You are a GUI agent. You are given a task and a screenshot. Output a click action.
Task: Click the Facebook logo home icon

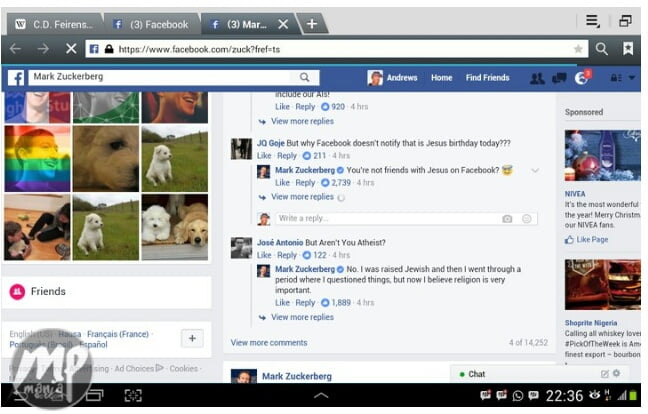[16, 77]
